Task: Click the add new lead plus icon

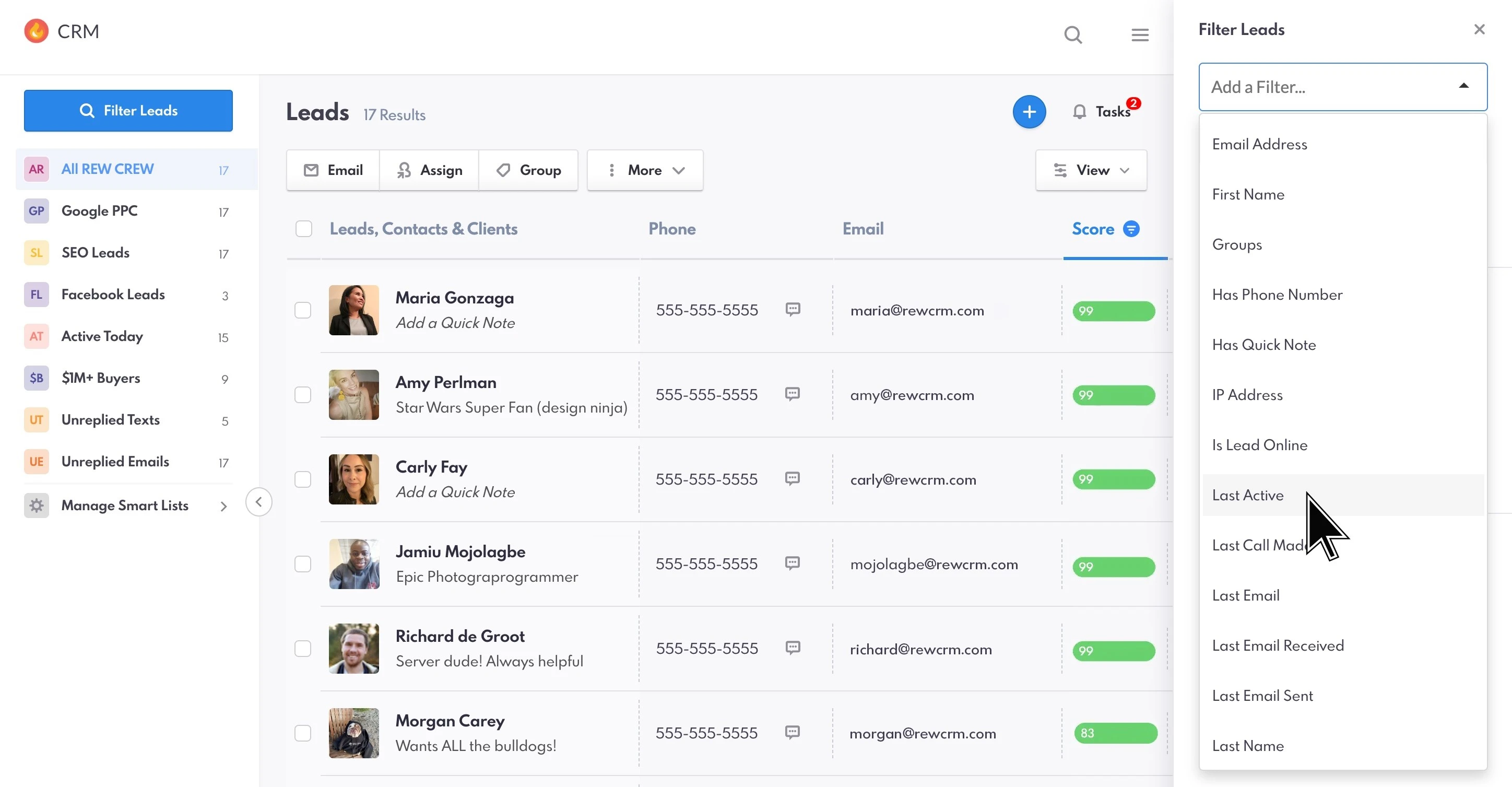Action: [1029, 111]
